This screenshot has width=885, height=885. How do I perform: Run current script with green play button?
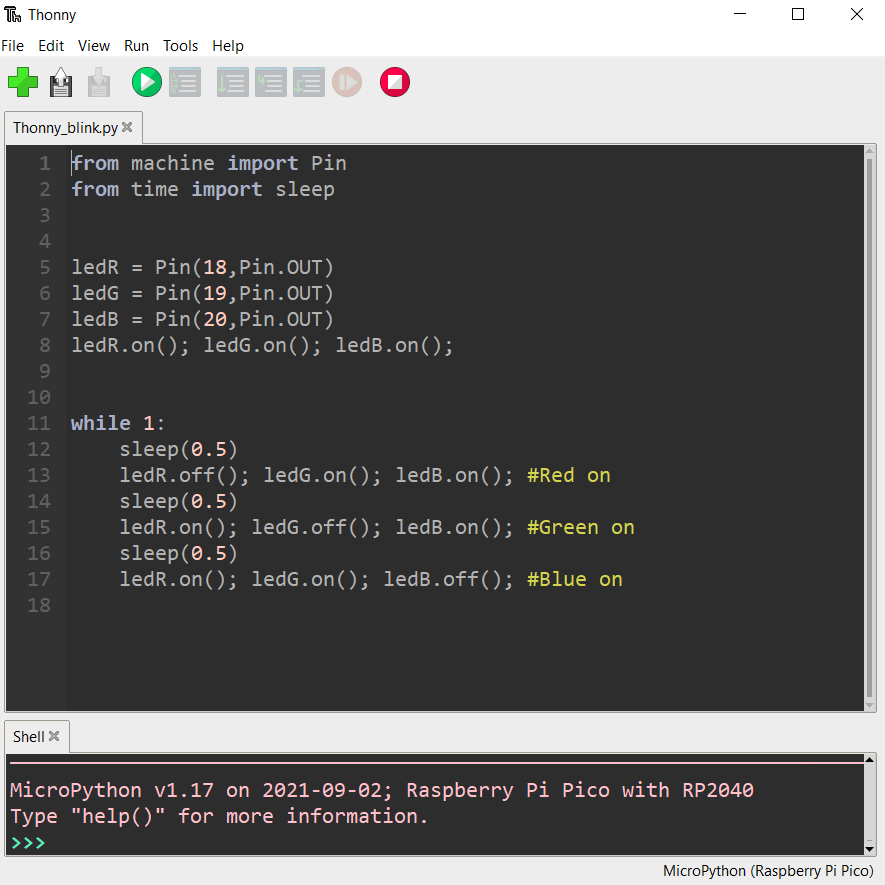click(147, 82)
